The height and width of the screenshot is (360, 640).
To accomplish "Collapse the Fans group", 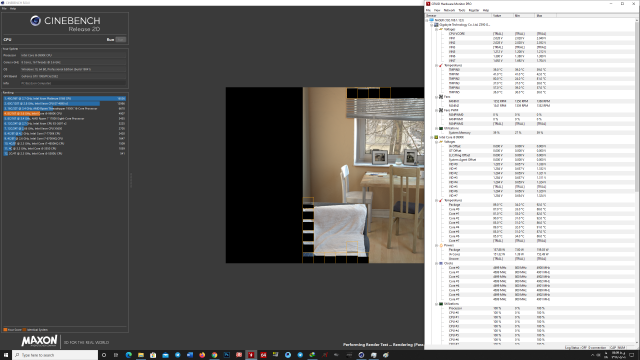I will [x=436, y=97].
